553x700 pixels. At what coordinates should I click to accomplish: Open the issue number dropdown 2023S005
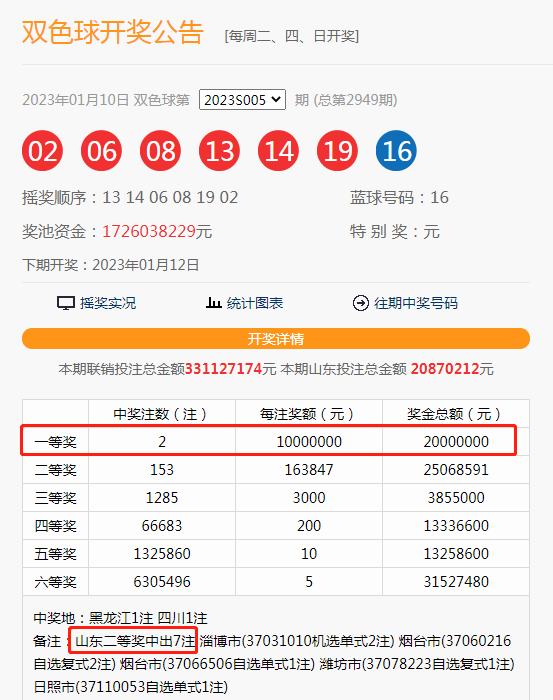point(242,100)
